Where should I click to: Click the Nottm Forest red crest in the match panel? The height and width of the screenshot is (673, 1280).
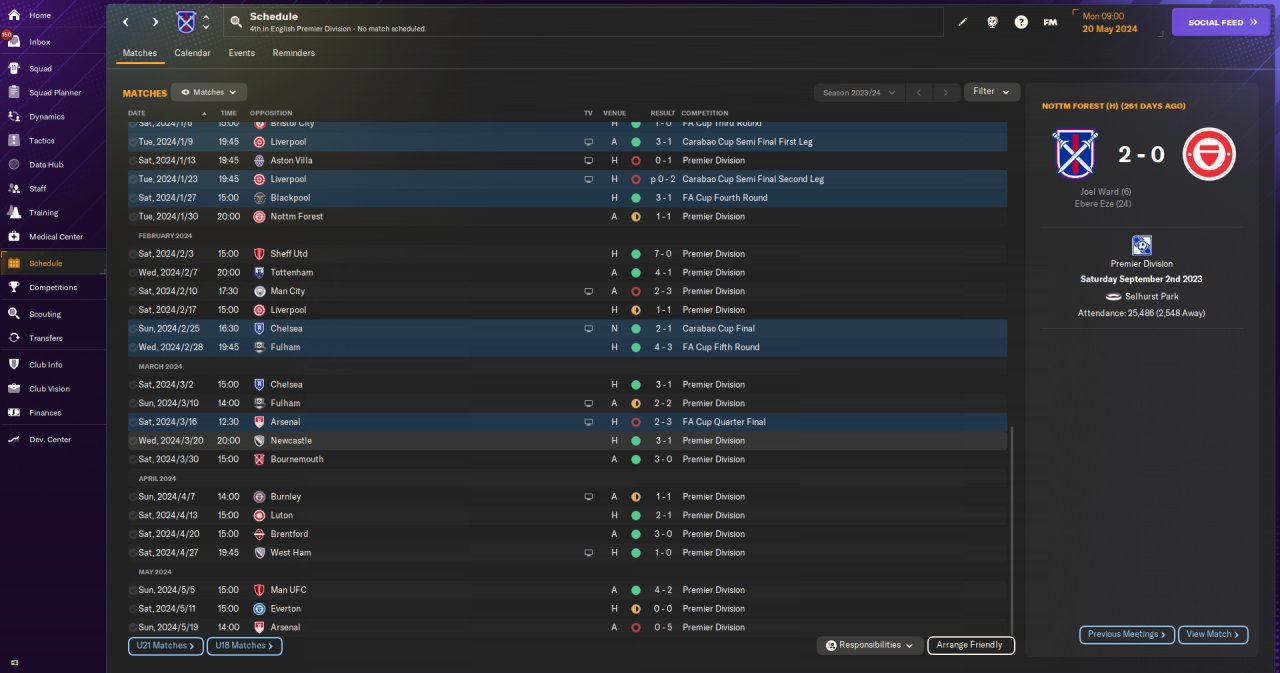click(x=1209, y=154)
